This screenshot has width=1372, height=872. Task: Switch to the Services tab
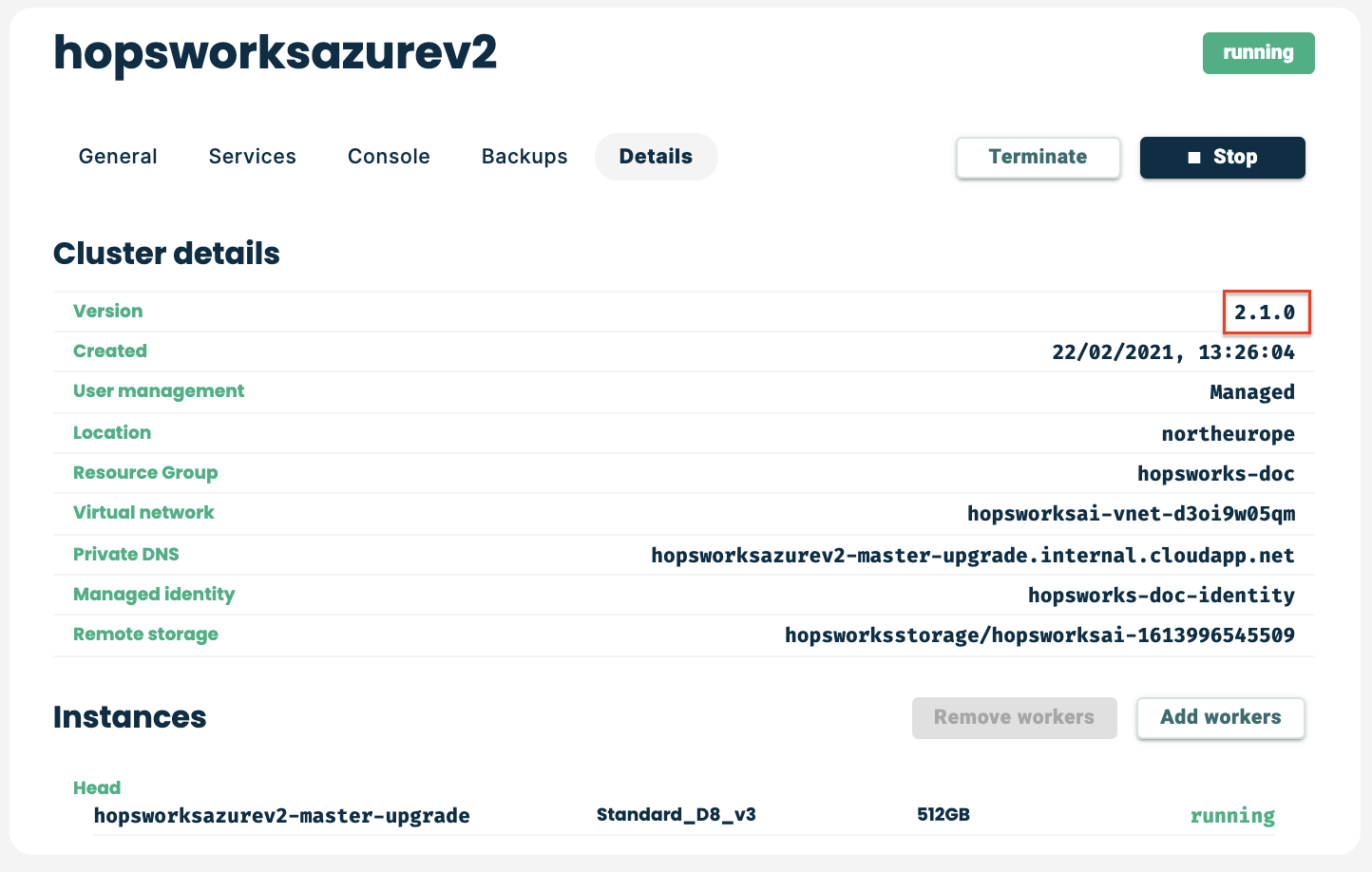(252, 157)
